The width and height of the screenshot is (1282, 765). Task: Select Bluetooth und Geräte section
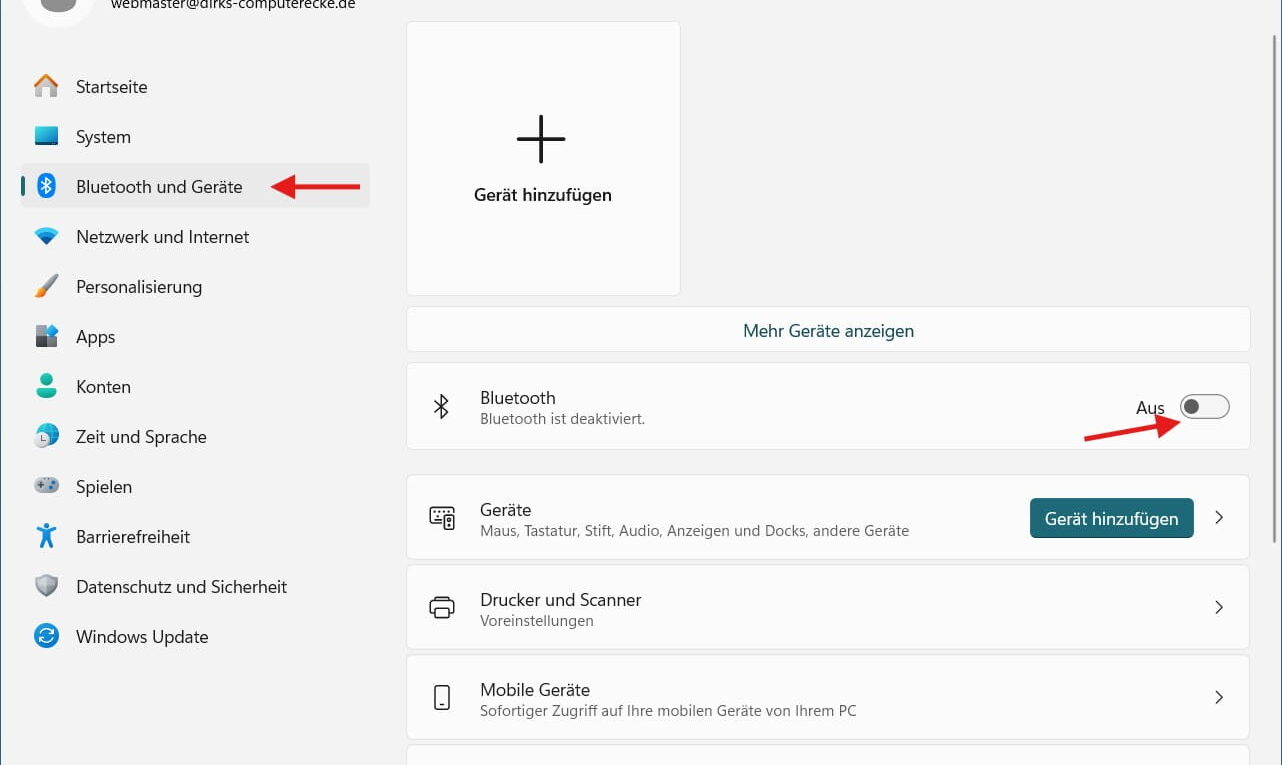(195, 186)
